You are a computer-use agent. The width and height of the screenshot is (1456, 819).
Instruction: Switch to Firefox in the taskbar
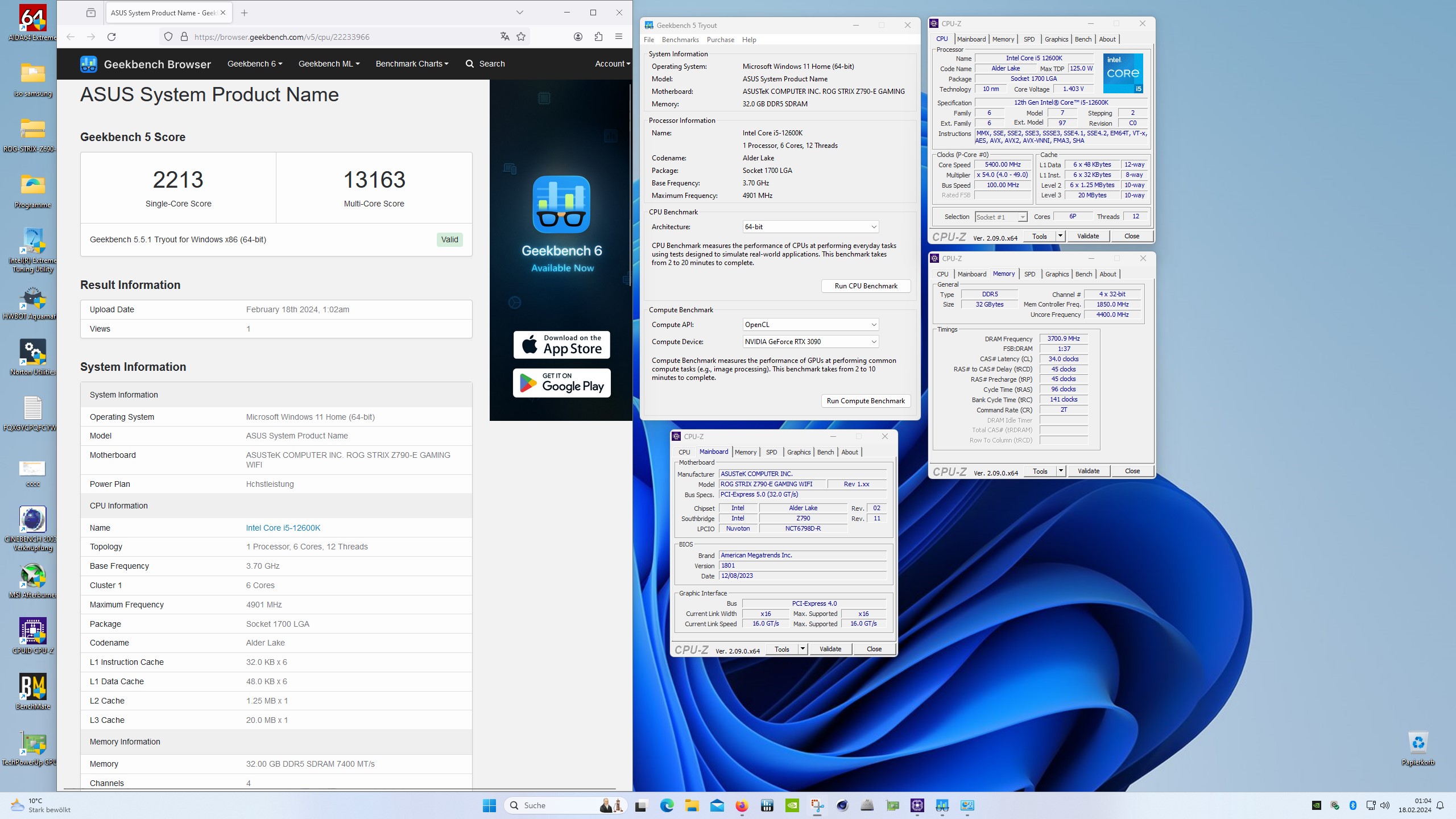(x=742, y=805)
